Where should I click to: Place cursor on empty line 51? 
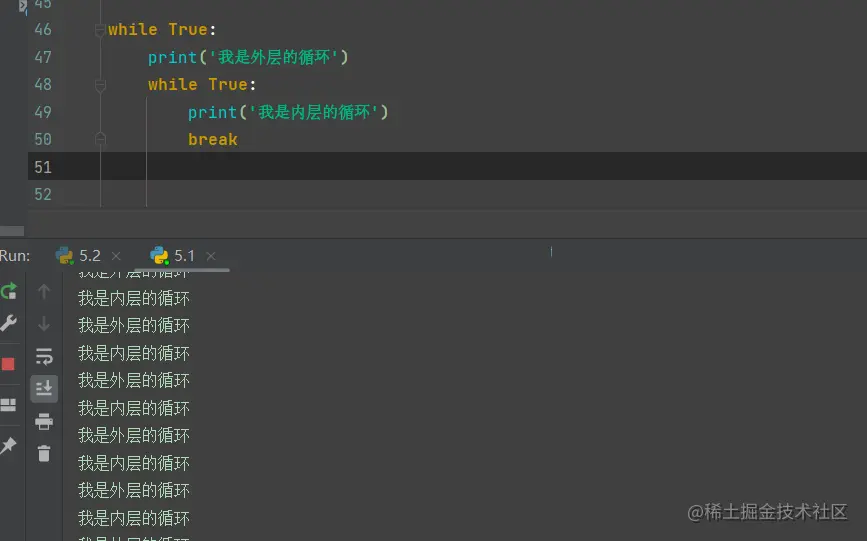pos(447,167)
